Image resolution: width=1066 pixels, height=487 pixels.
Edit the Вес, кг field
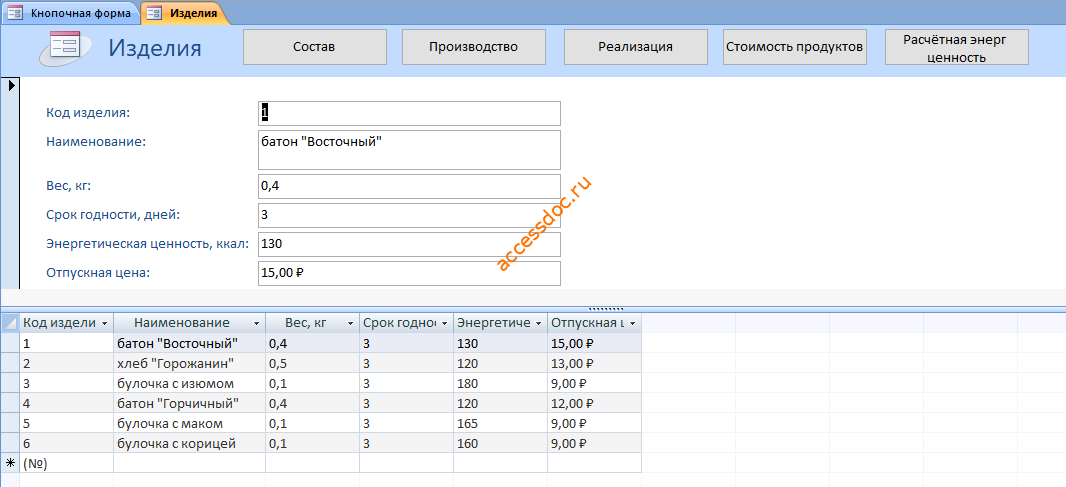tap(409, 186)
